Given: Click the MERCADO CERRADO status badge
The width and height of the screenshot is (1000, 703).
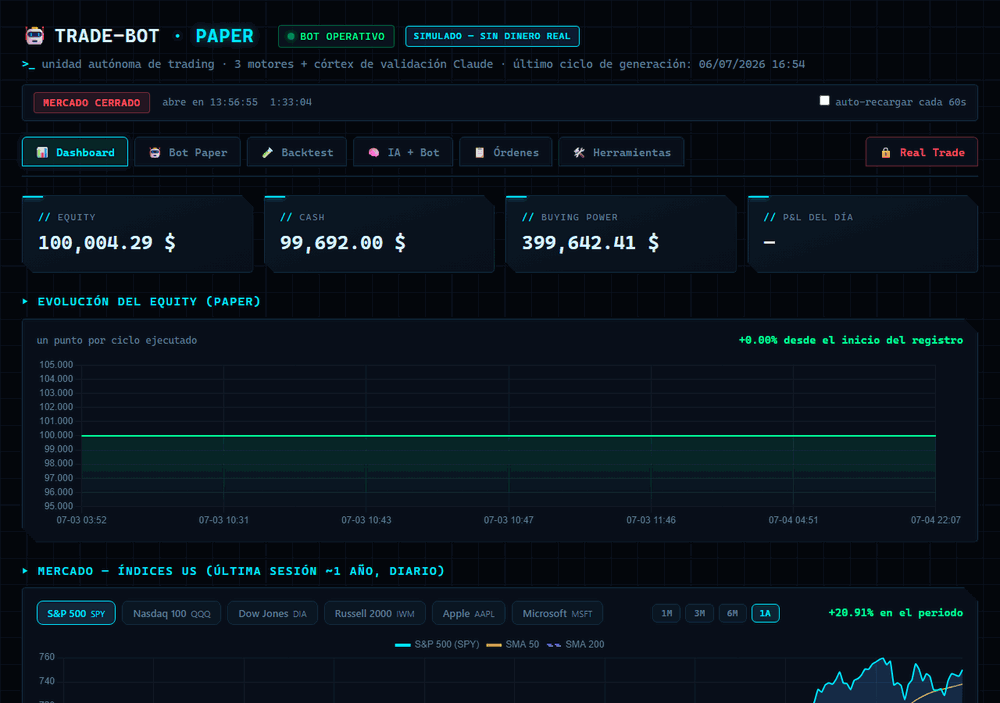Looking at the screenshot, I should [x=92, y=102].
